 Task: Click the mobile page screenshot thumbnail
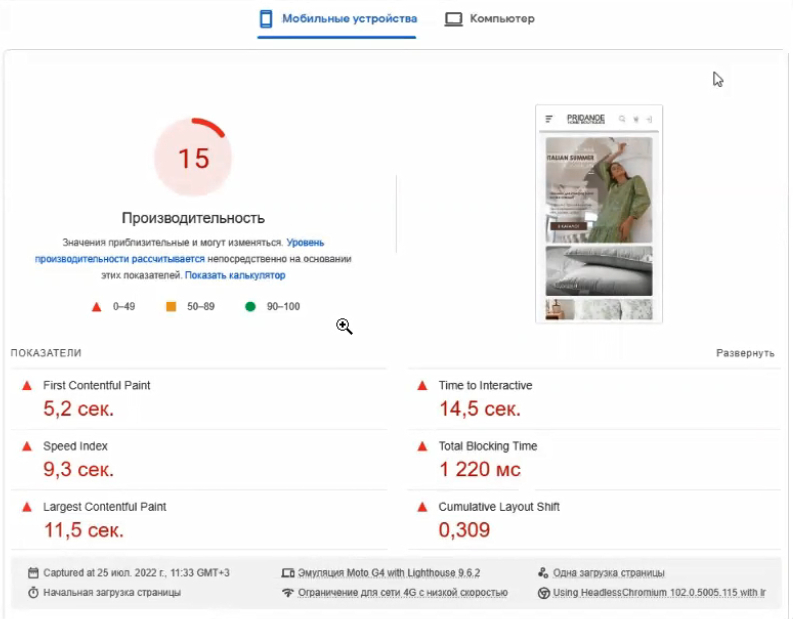(x=599, y=214)
